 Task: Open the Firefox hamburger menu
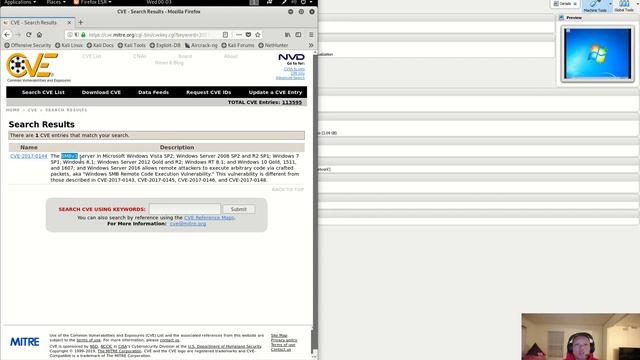[311, 35]
